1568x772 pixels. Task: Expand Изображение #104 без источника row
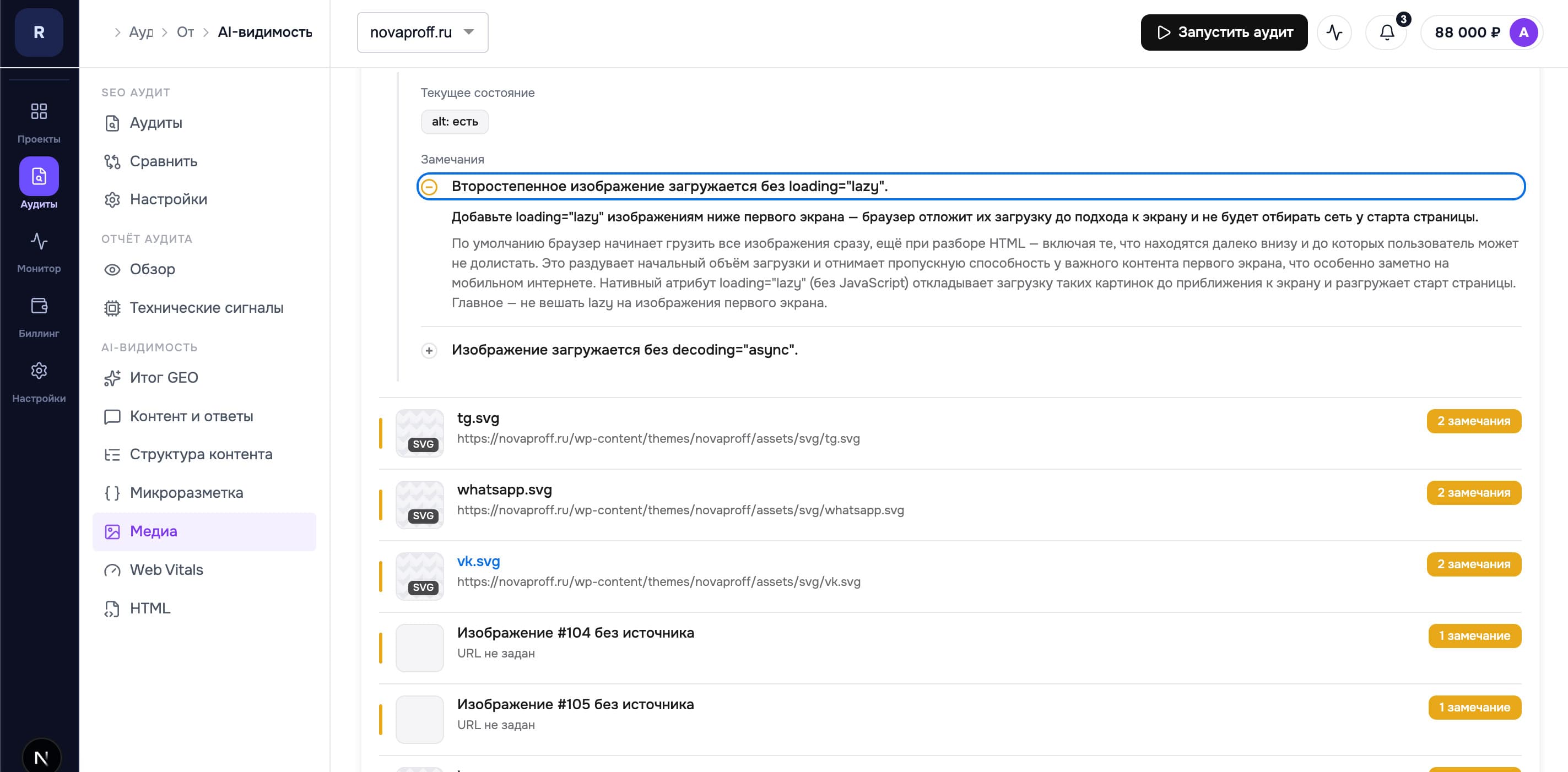click(950, 648)
